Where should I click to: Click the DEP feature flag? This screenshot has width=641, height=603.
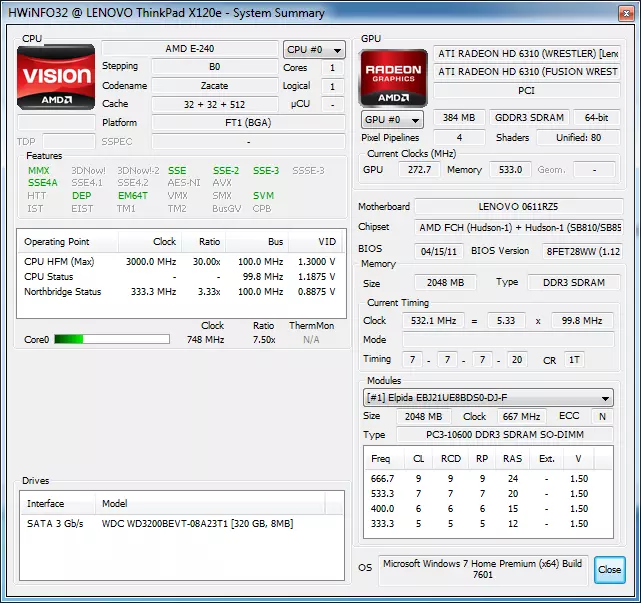81,196
